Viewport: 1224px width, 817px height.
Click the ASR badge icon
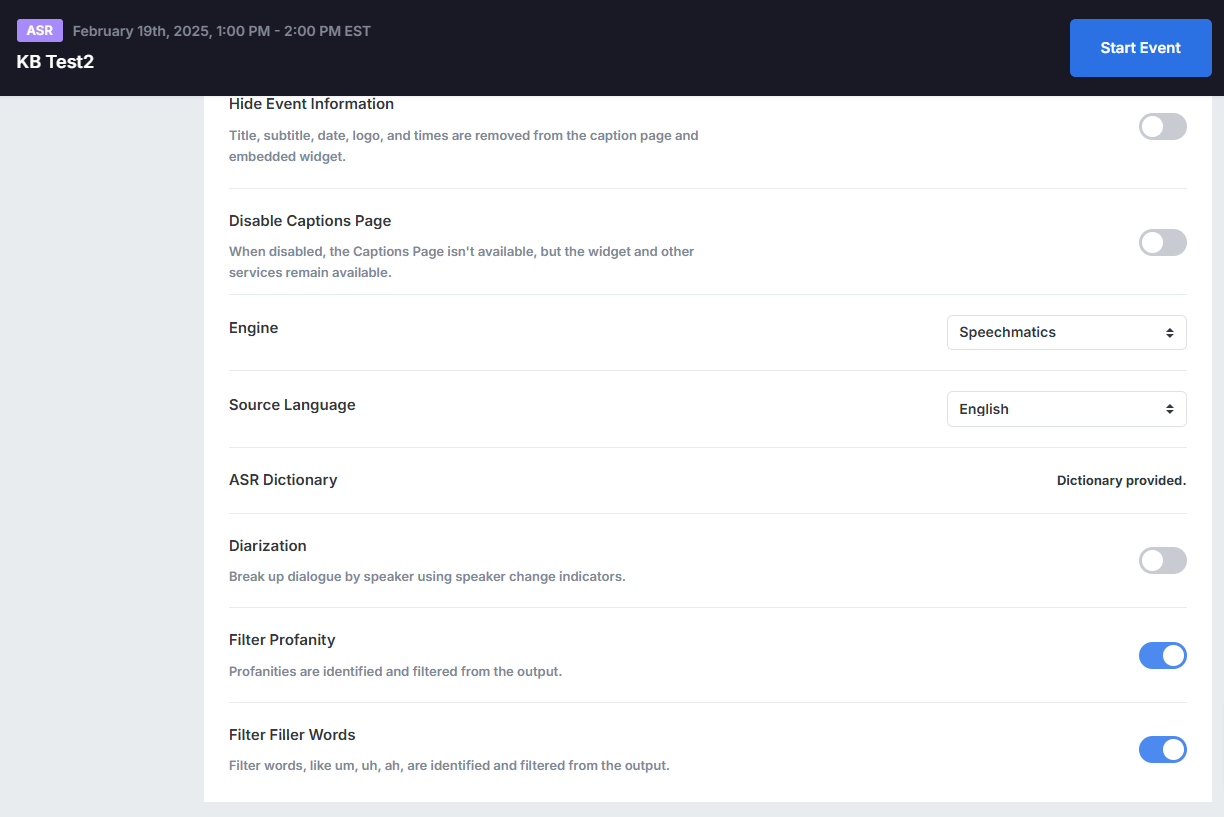40,30
